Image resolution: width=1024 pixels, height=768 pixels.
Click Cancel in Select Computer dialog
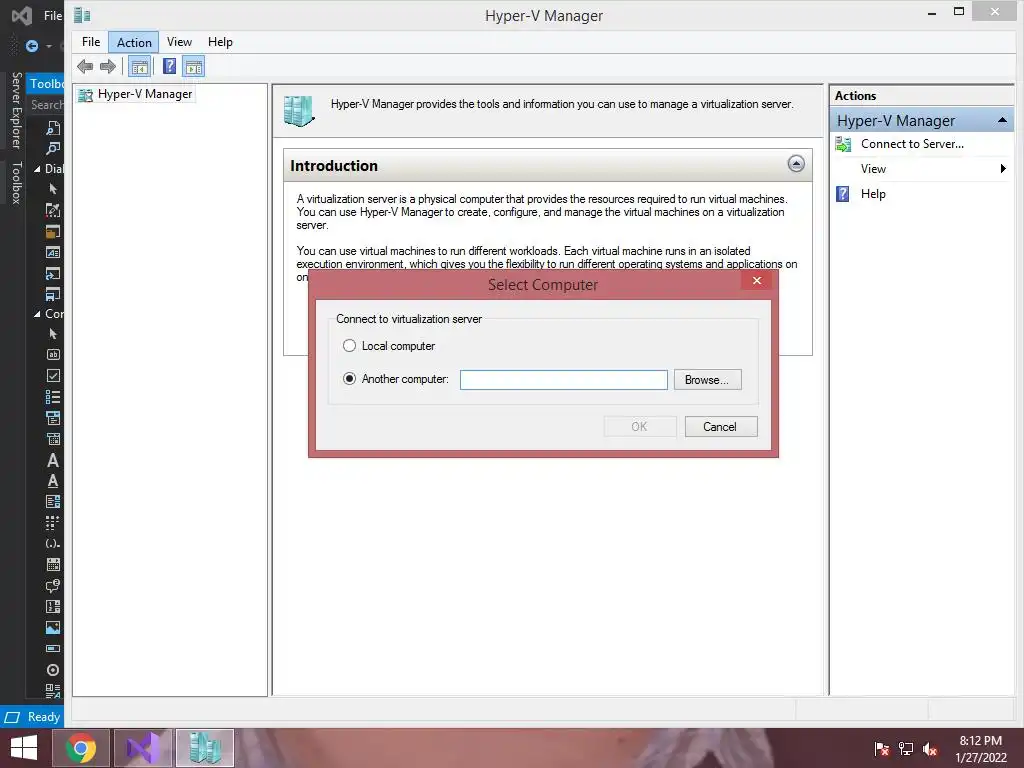click(720, 426)
